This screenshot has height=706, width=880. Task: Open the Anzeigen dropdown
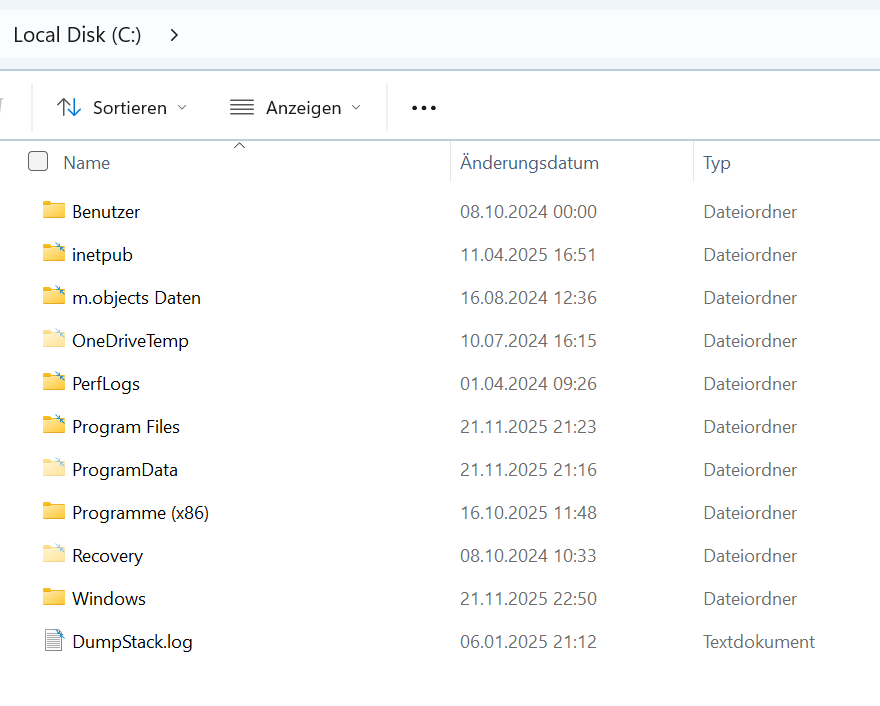[x=295, y=107]
